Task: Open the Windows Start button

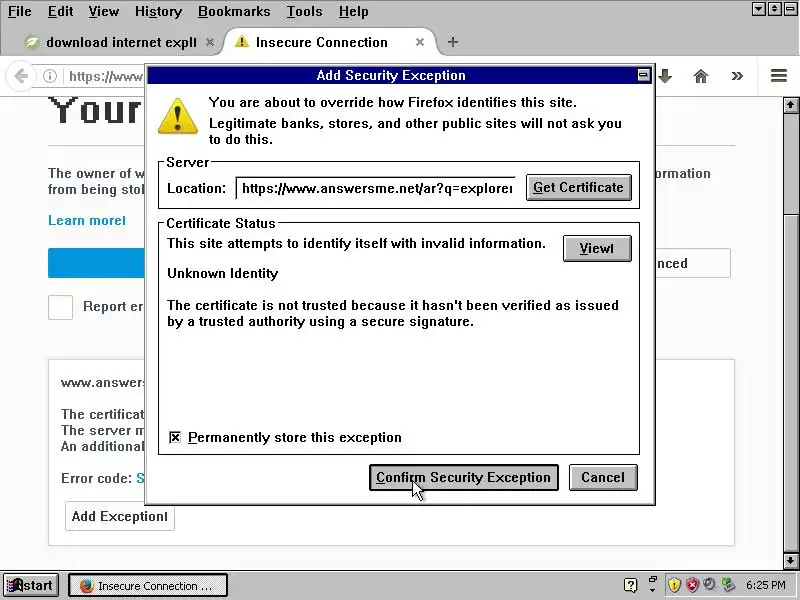Action: click(x=30, y=585)
